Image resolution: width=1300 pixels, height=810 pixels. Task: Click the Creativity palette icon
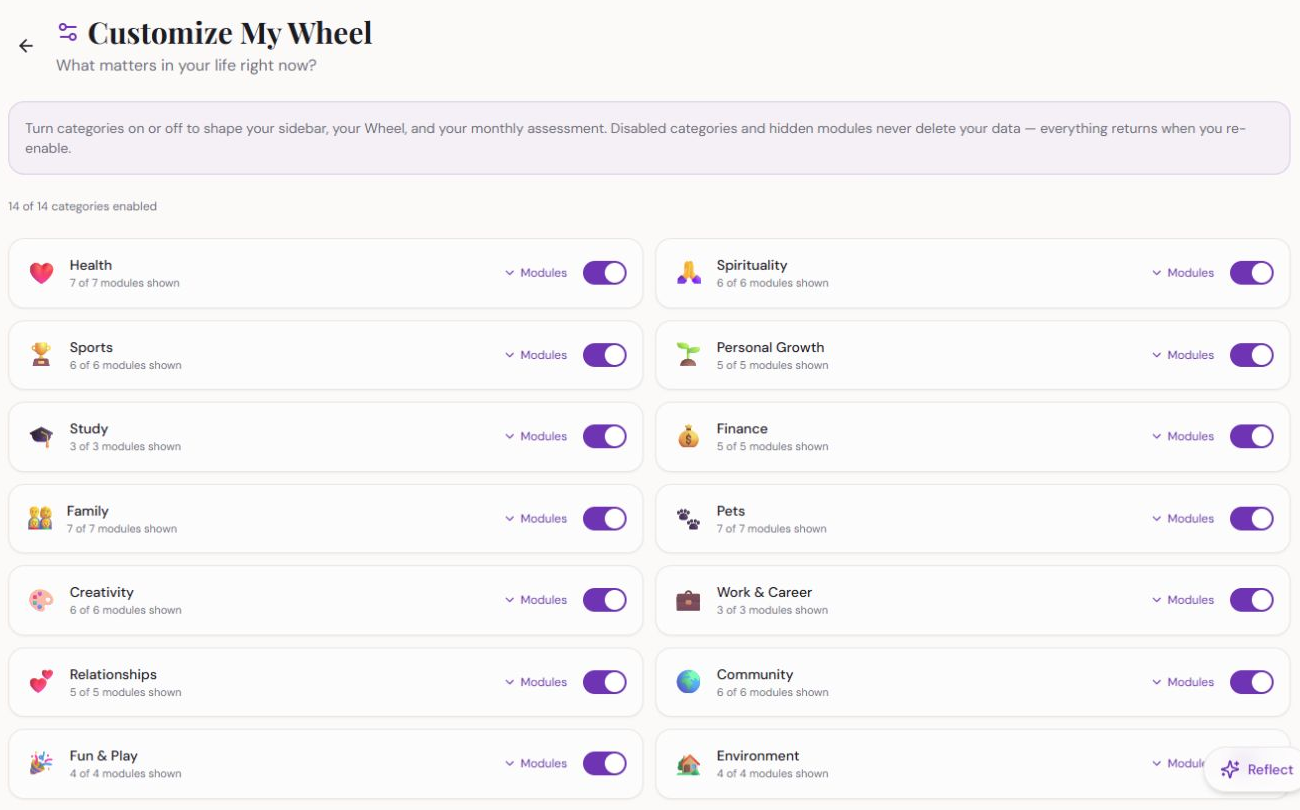point(41,600)
